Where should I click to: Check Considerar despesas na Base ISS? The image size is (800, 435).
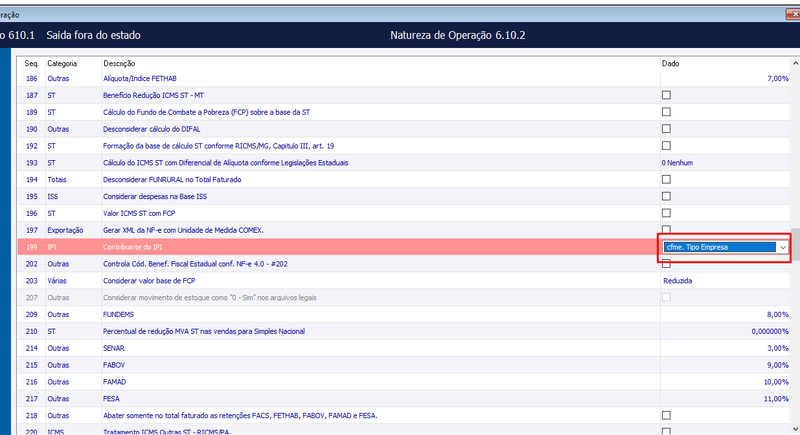(x=666, y=196)
